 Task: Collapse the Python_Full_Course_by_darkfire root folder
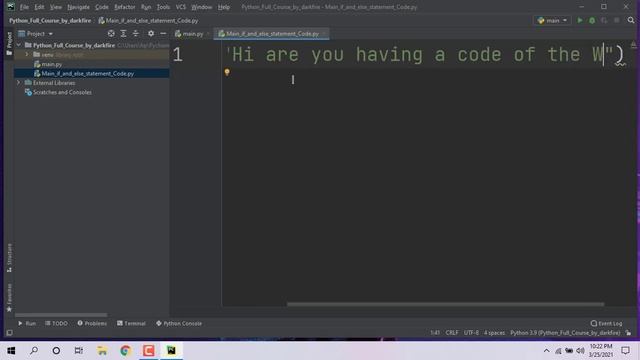pyautogui.click(x=19, y=45)
